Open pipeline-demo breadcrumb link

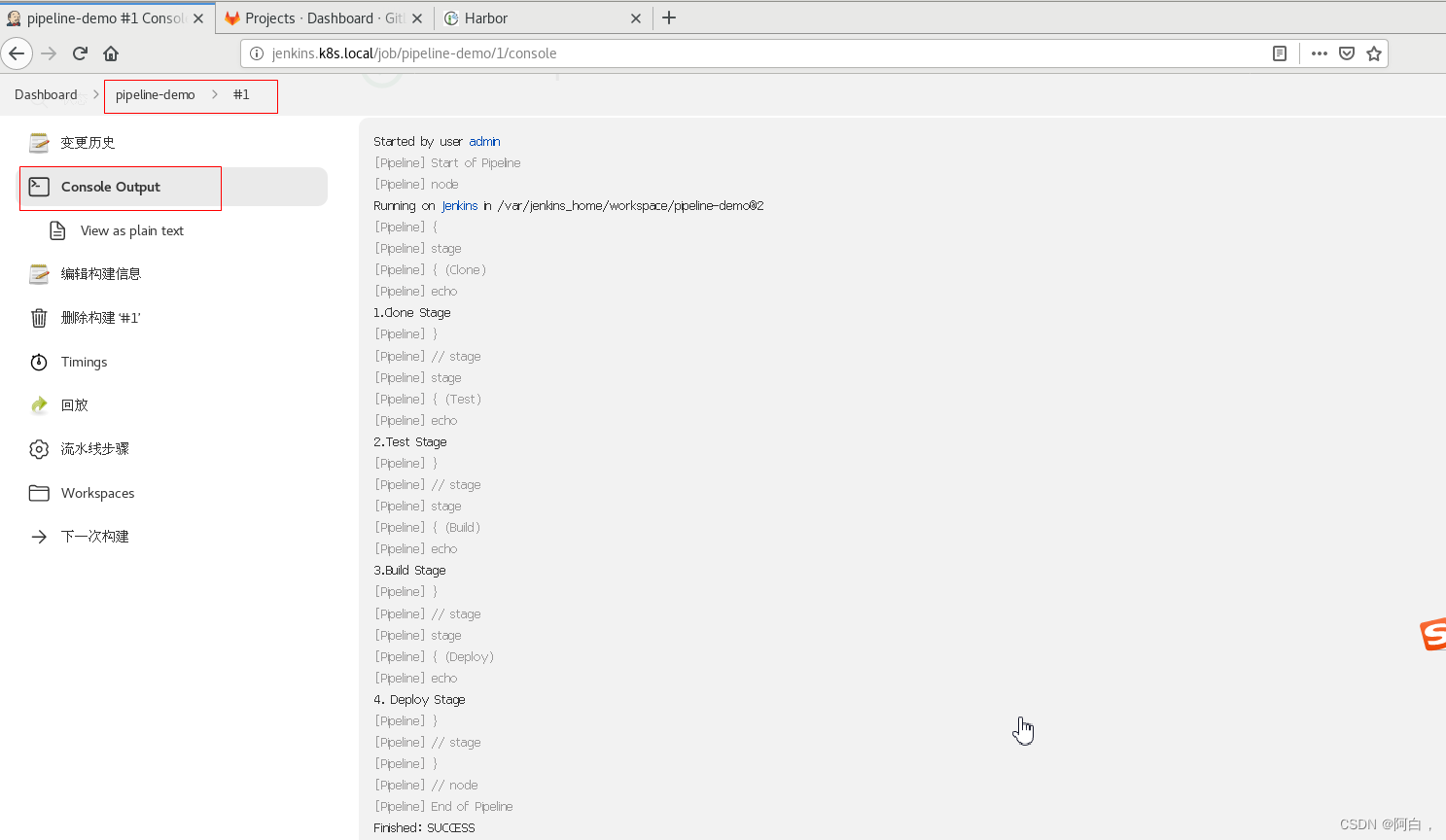coord(156,94)
